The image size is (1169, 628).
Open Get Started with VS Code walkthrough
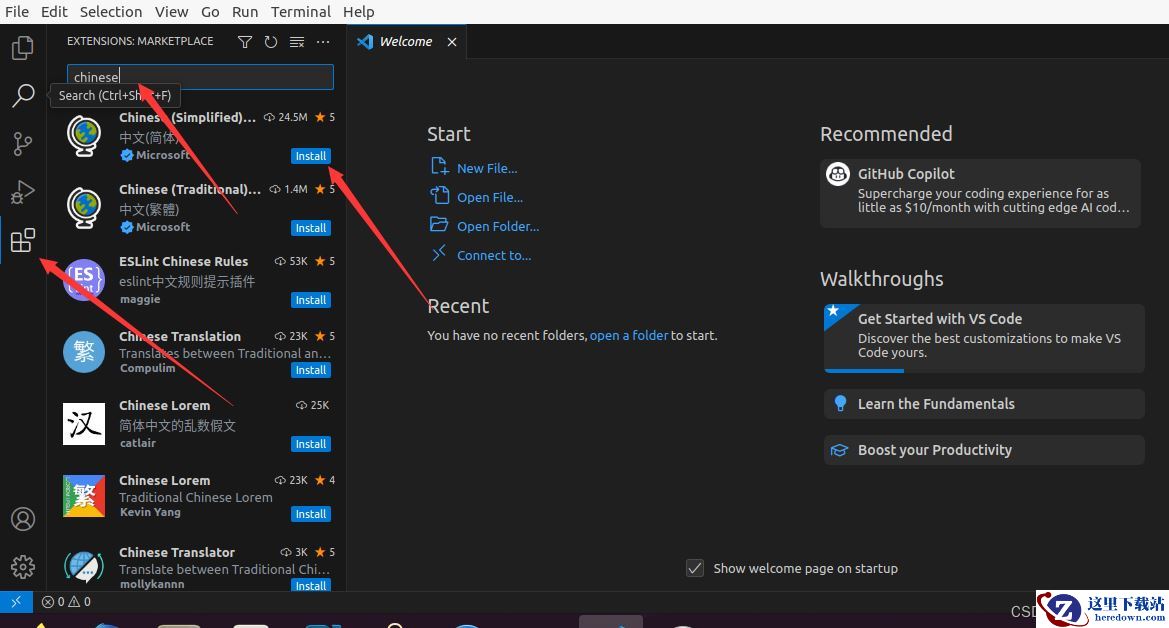coord(984,338)
